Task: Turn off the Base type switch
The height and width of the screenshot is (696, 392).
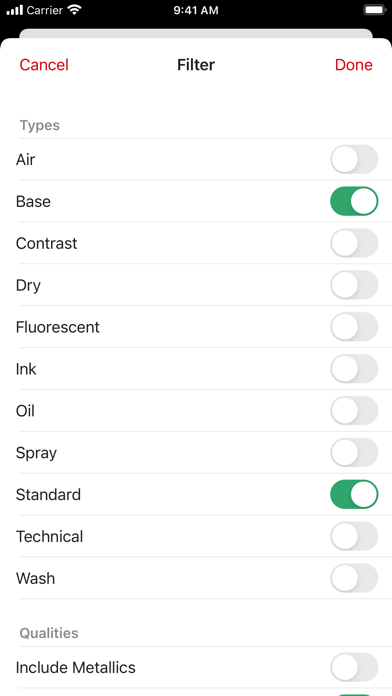Action: coord(354,201)
